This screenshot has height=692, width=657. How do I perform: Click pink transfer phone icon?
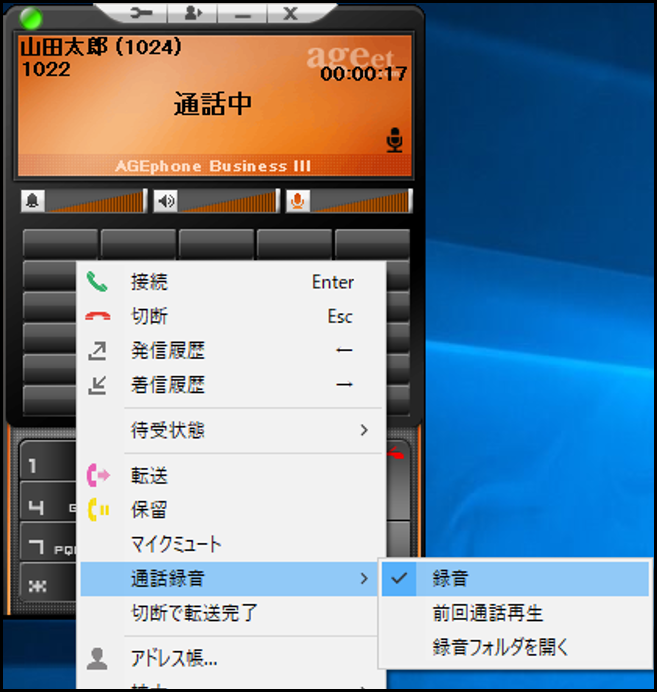pos(98,475)
